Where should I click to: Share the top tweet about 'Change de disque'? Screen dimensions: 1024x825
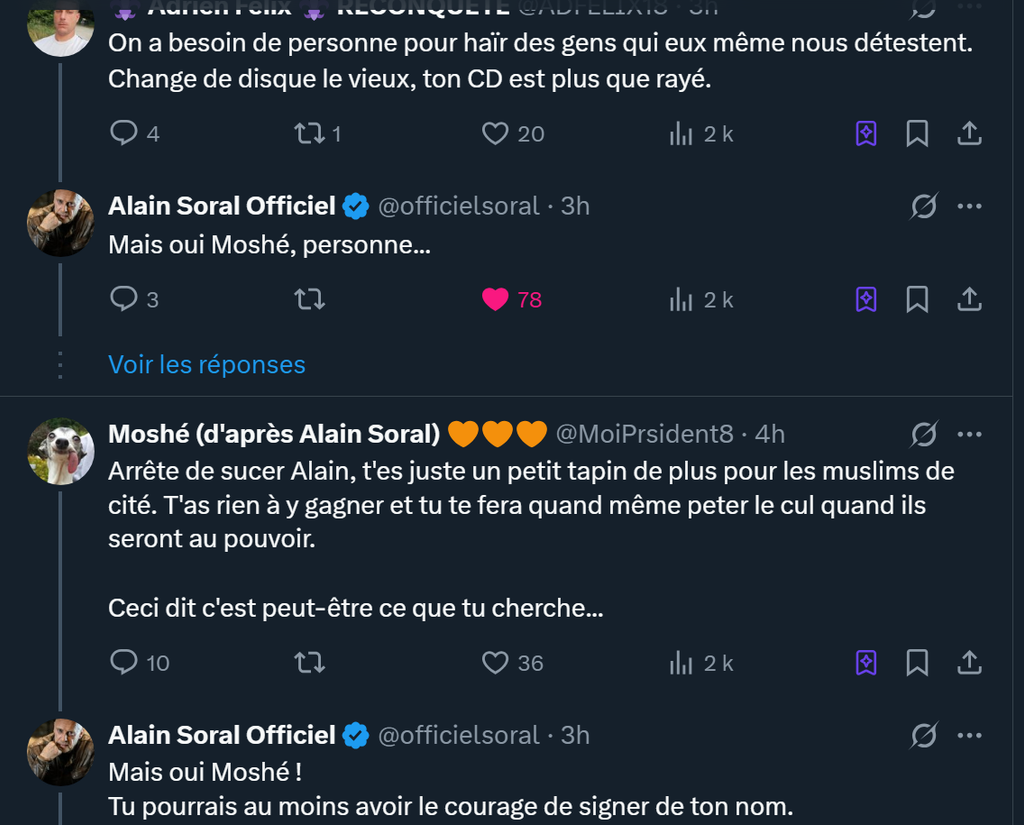click(968, 134)
